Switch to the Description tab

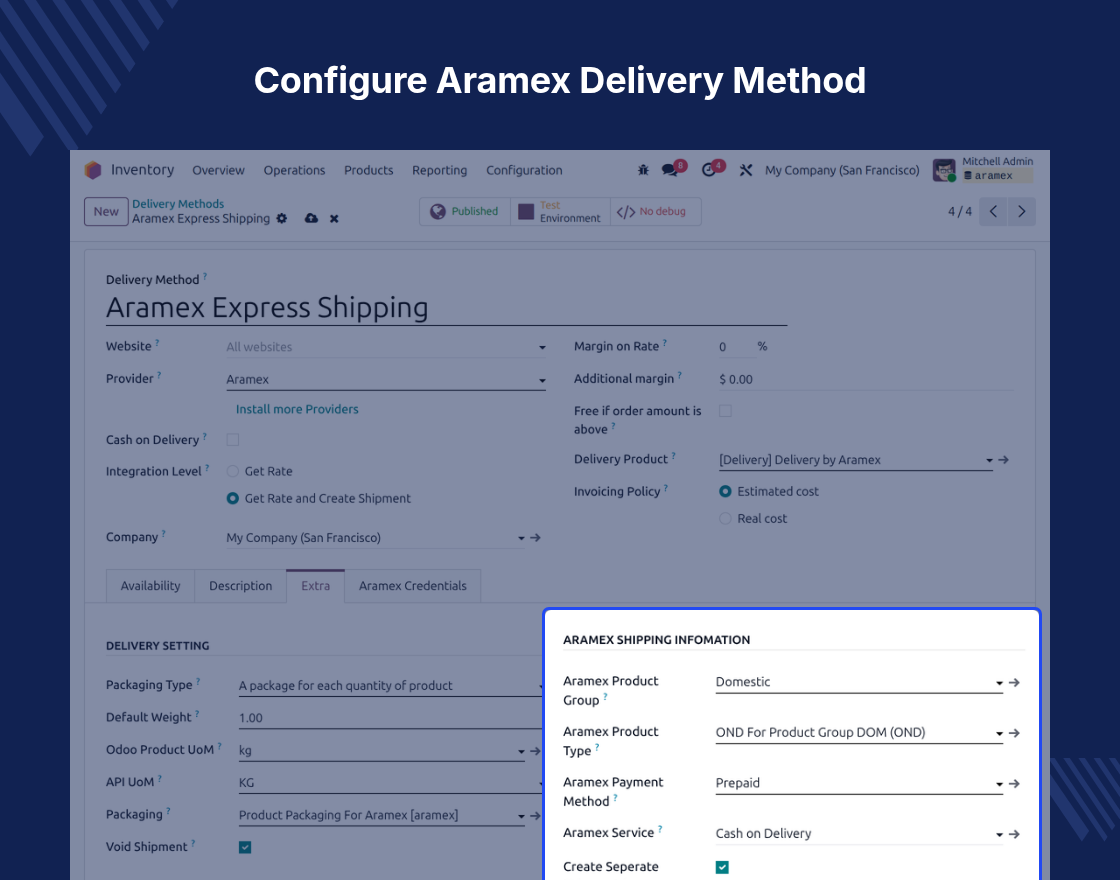click(241, 586)
